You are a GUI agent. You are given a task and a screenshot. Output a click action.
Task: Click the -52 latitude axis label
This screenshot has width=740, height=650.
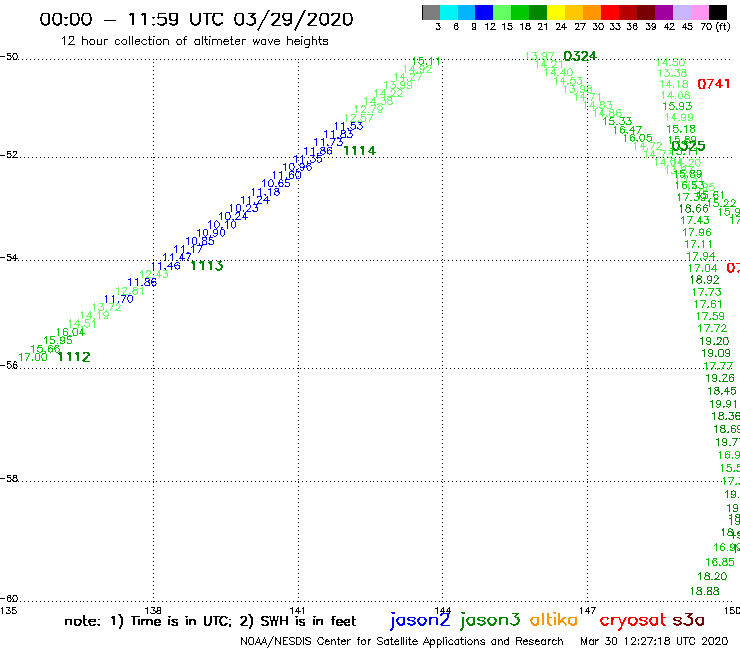[9, 154]
